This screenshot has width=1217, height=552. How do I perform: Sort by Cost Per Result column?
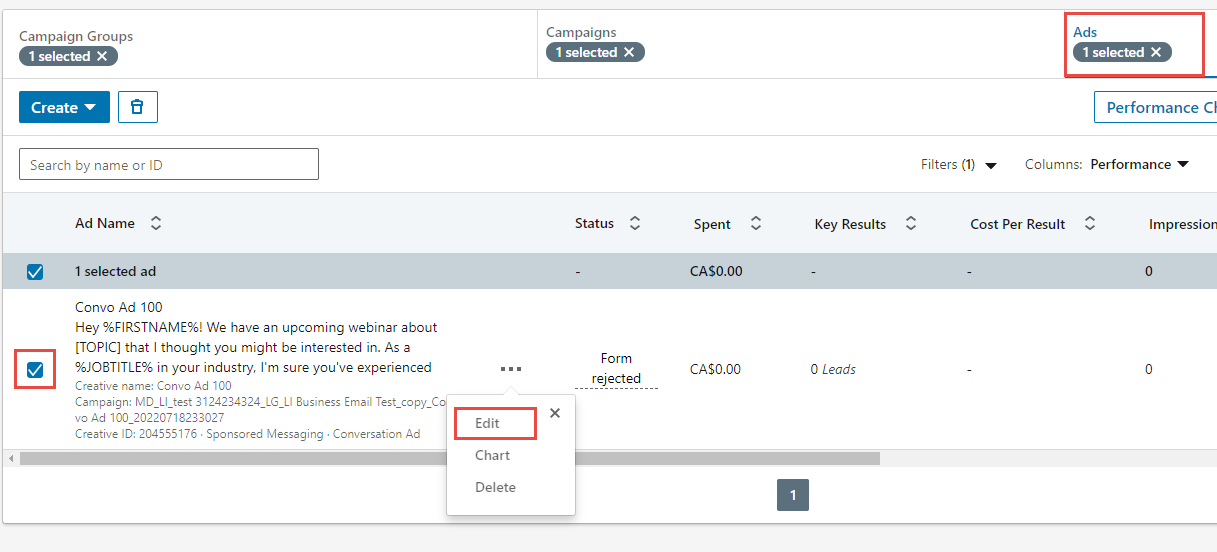[1090, 224]
